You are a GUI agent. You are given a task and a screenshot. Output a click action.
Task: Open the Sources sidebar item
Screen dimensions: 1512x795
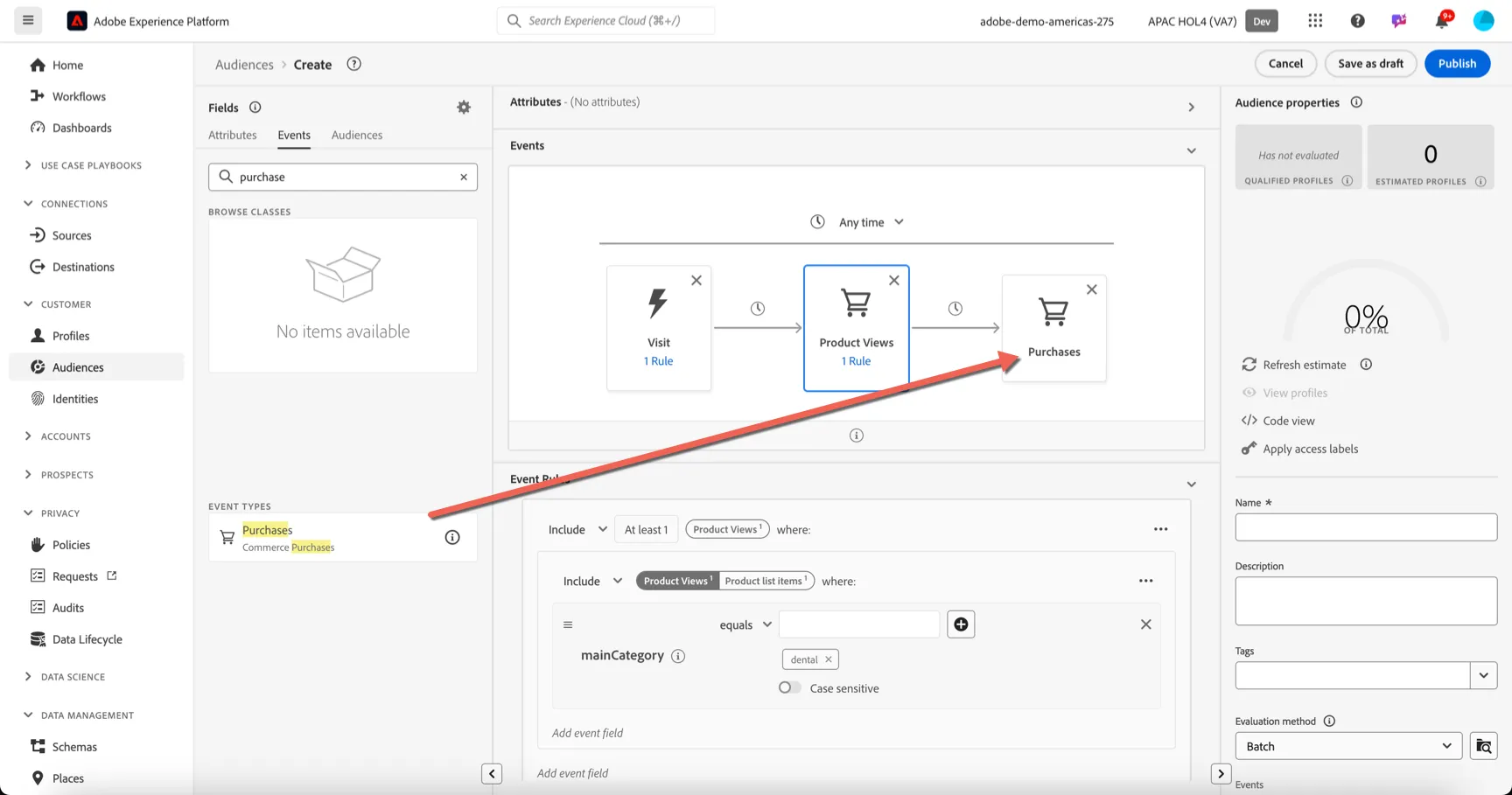click(x=72, y=235)
